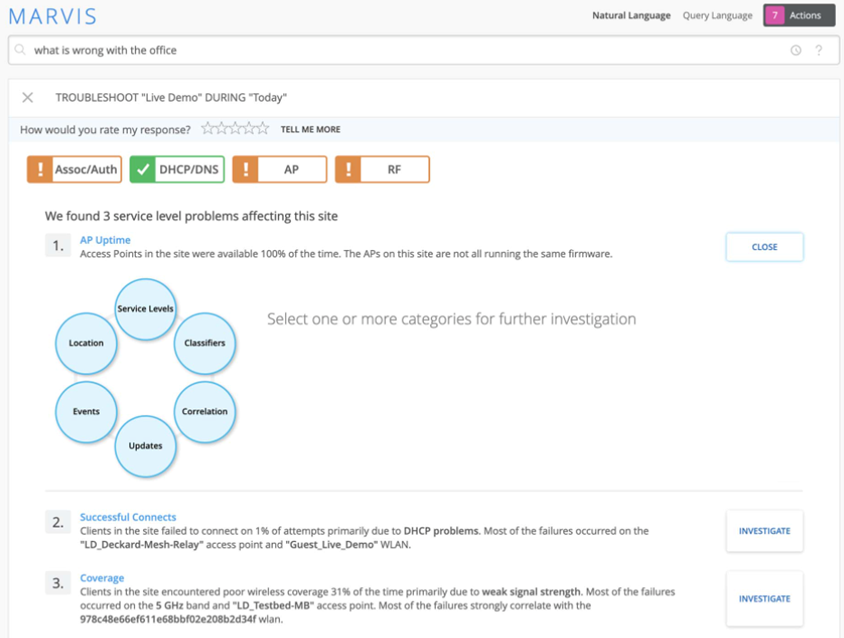Screen dimensions: 844x638
Task: Investigate the Successful Connects problem
Action: (x=764, y=531)
